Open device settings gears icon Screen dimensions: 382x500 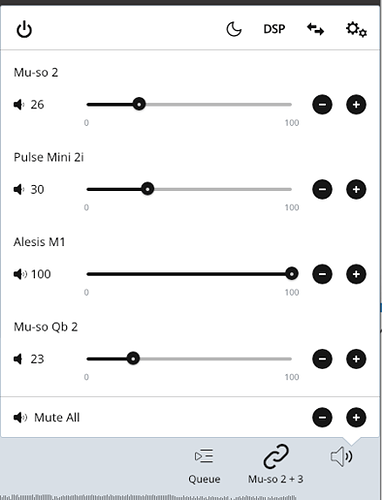tap(356, 29)
